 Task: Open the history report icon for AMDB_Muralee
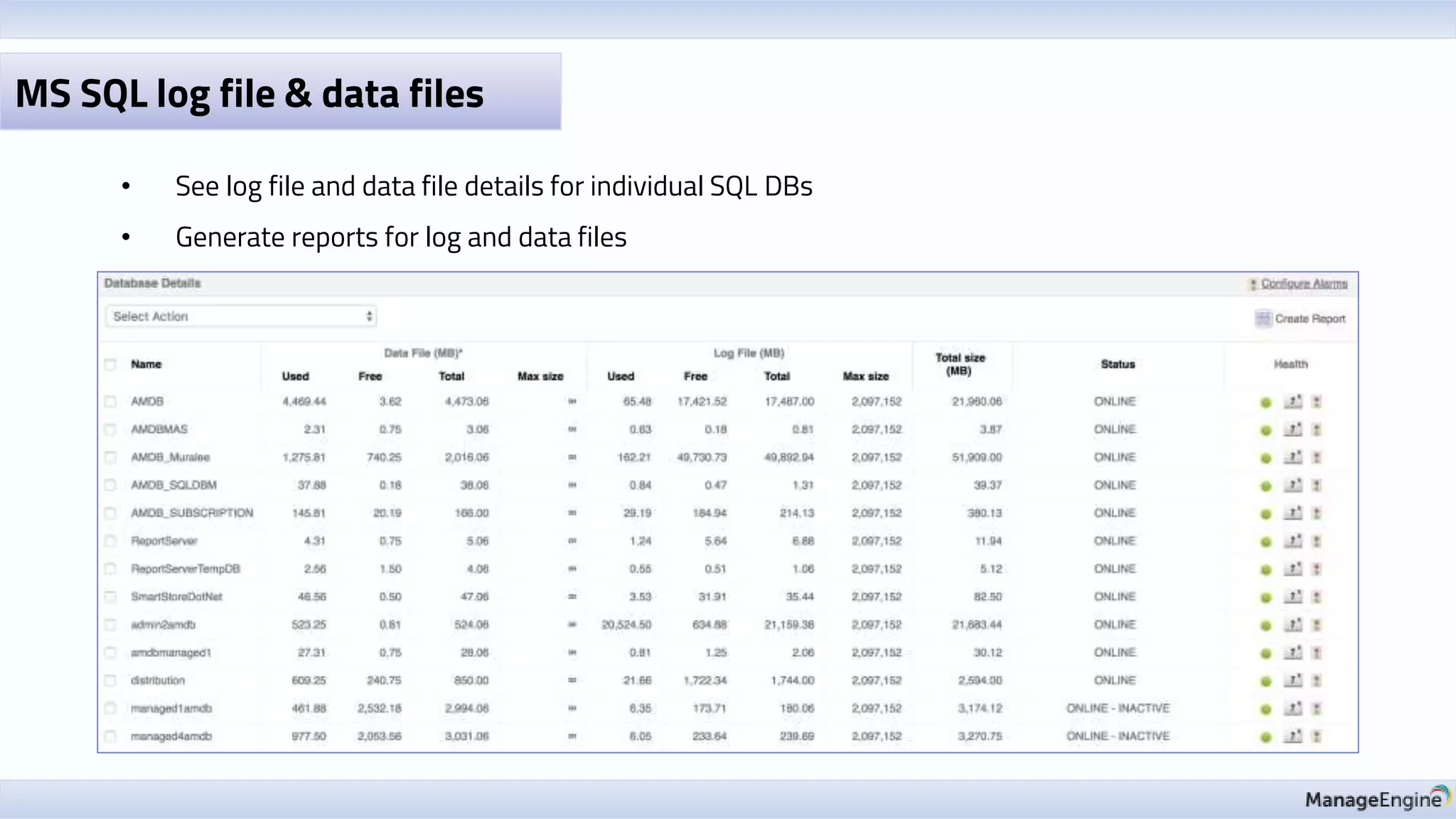tap(1293, 457)
